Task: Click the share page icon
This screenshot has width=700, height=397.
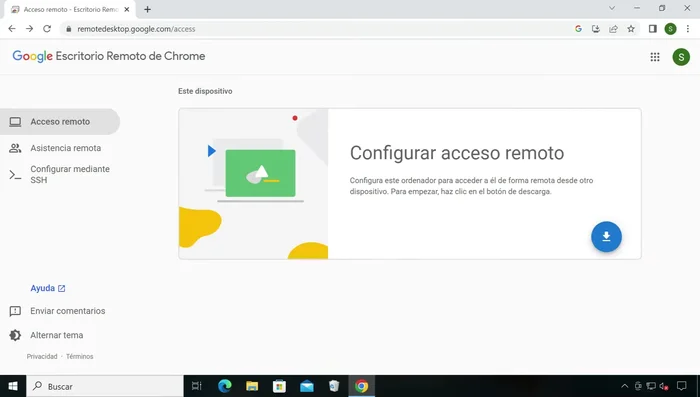Action: point(613,29)
